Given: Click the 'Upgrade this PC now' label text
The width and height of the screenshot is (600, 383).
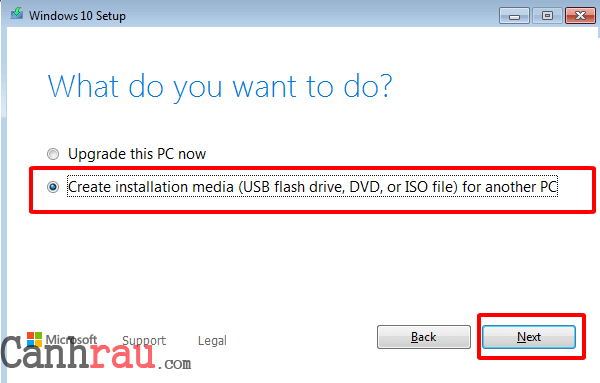Looking at the screenshot, I should (137, 154).
